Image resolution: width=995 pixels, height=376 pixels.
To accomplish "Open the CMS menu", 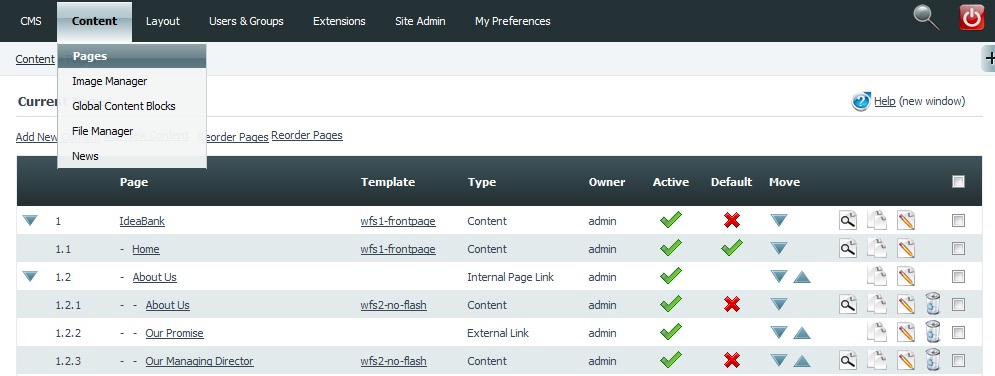I will tap(31, 21).
